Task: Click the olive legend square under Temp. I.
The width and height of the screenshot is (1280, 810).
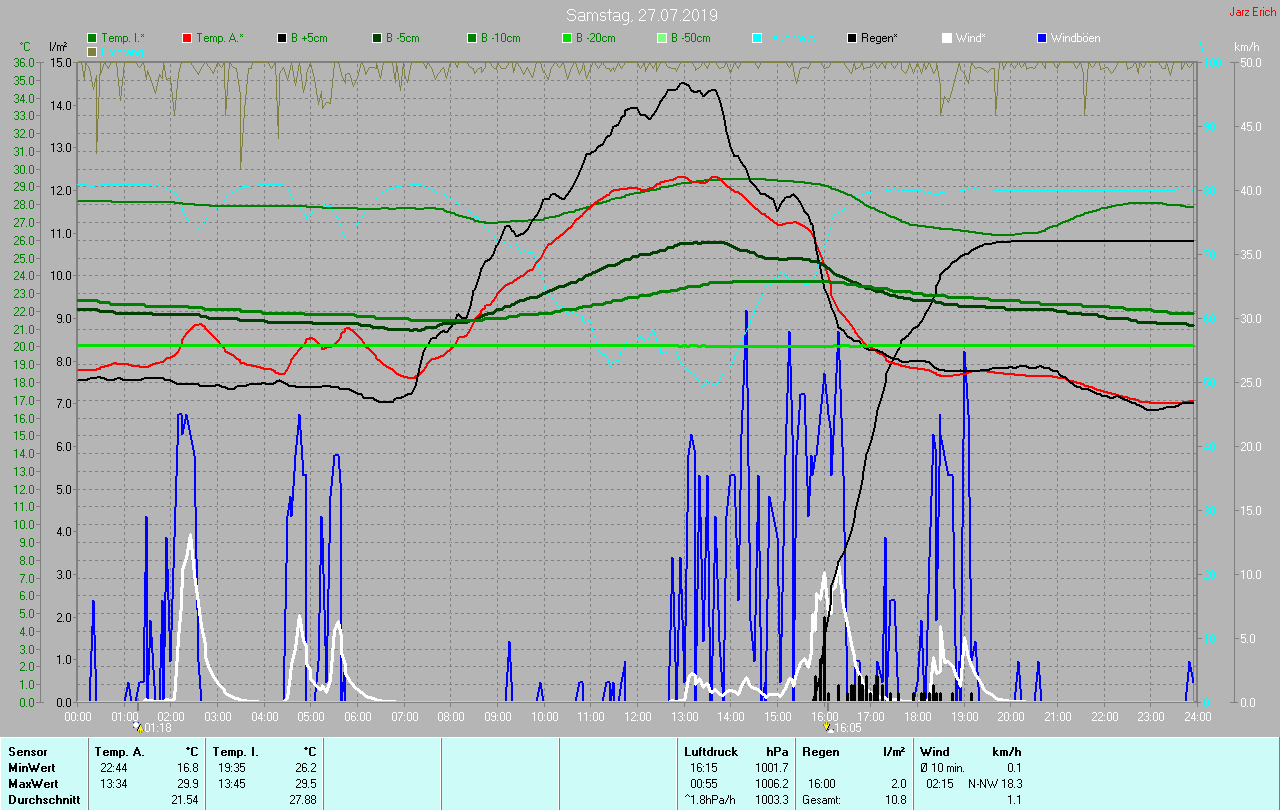Action: 92,52
